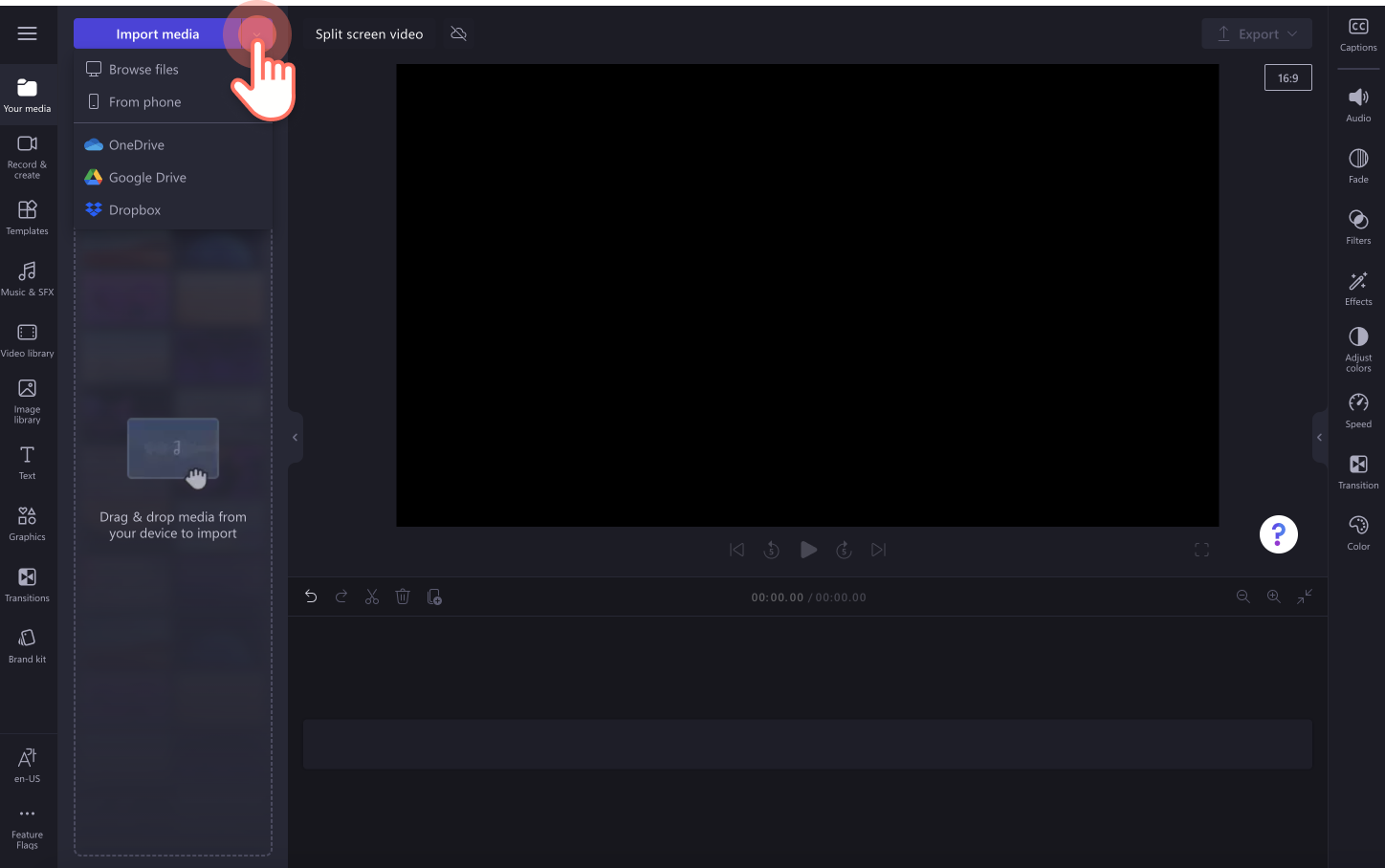The width and height of the screenshot is (1385, 868).
Task: Select the Music & SFX sidebar tool
Action: click(x=28, y=278)
